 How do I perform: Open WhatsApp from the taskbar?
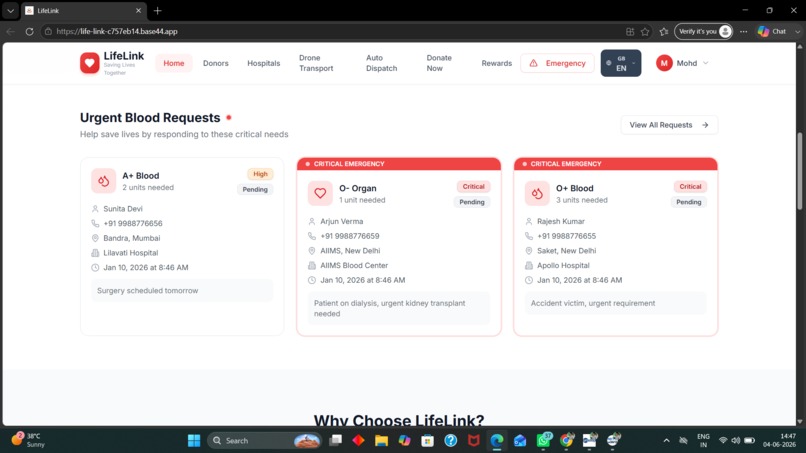(x=543, y=441)
